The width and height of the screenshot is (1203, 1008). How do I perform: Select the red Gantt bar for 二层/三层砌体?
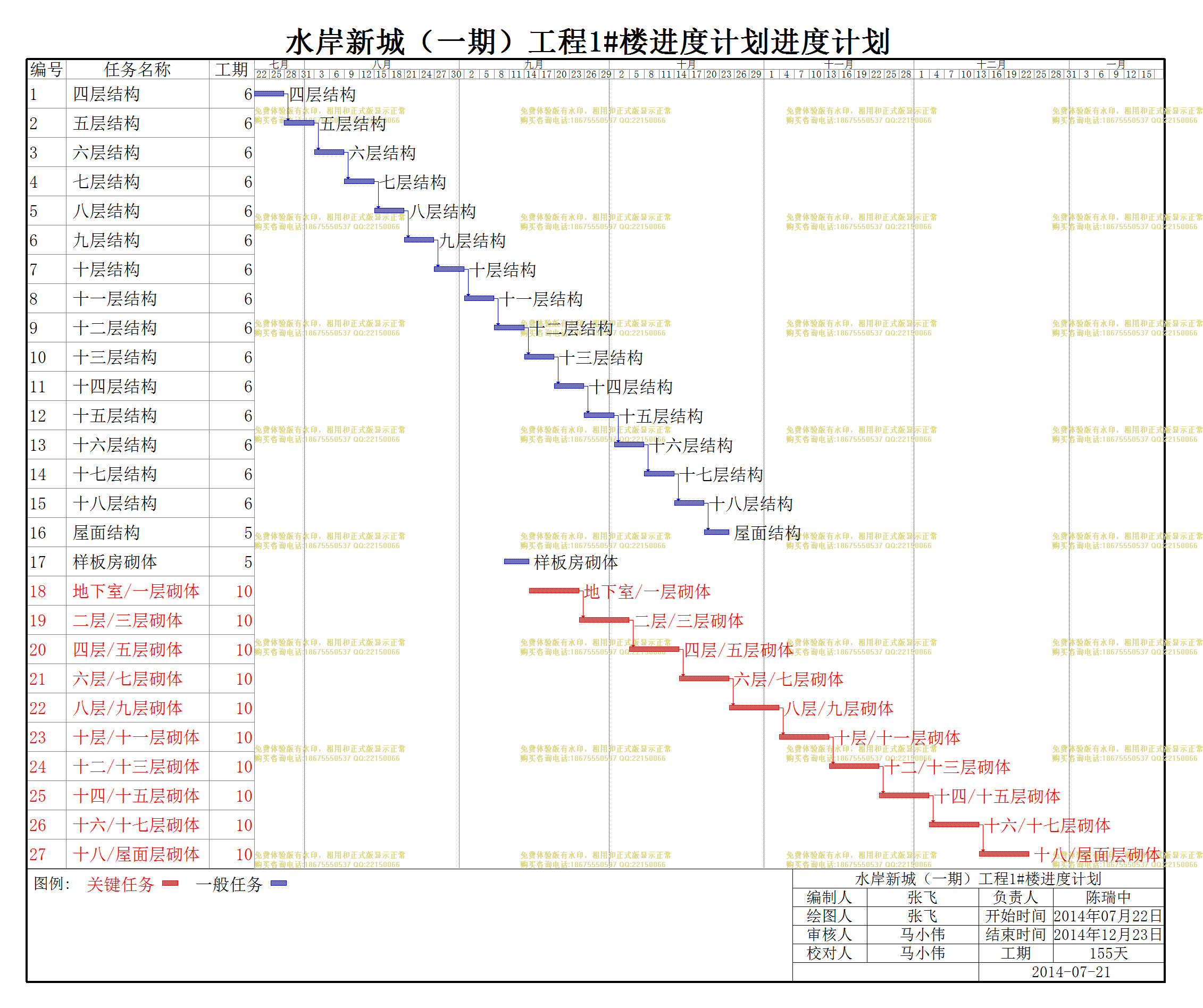coord(604,619)
